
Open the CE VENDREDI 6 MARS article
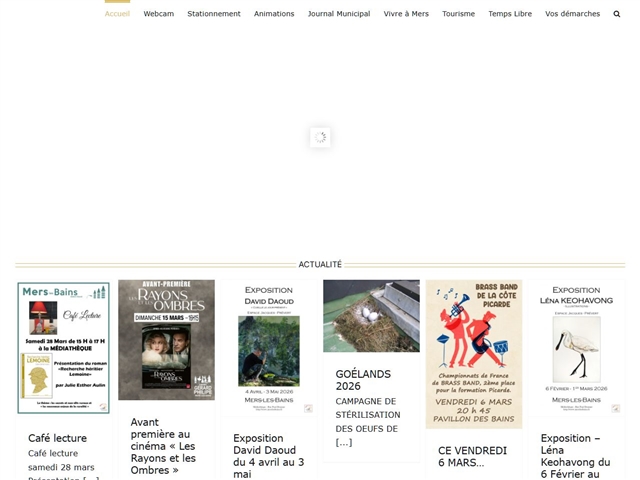[x=472, y=456]
